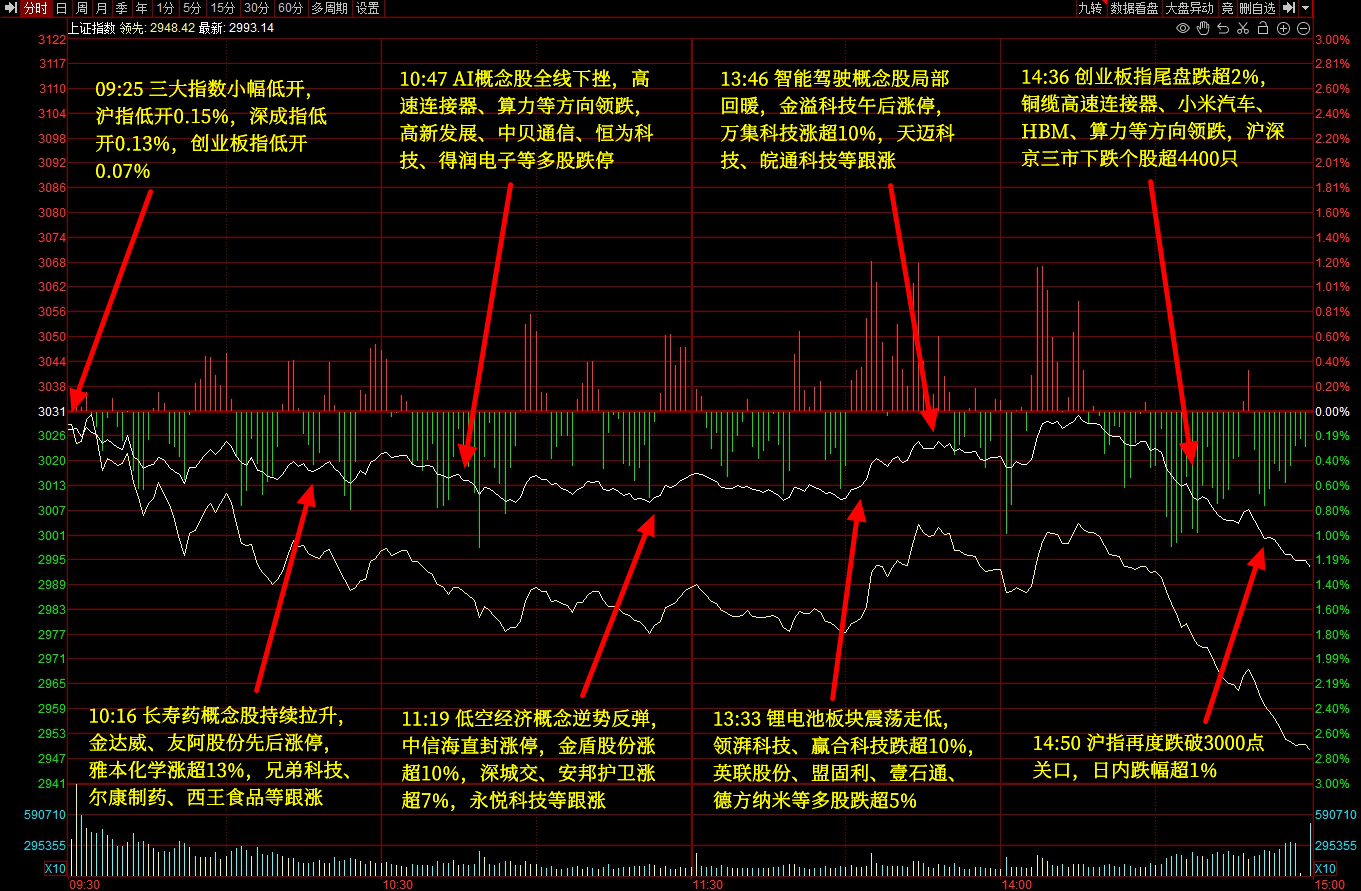Click 删自选 to remove from watchlist

click(1257, 8)
